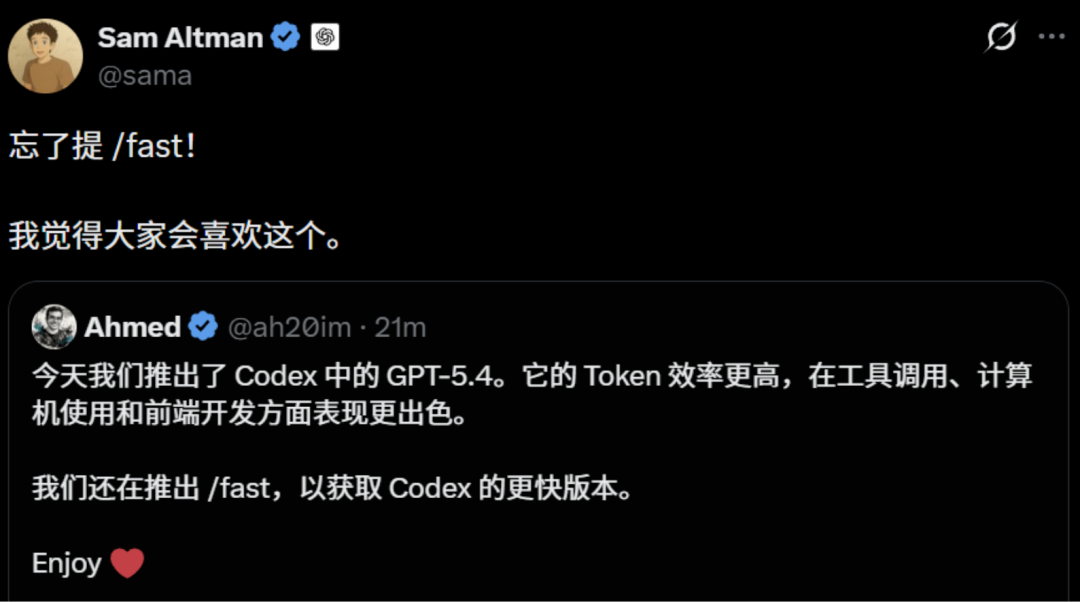Open the Grok explain-post icon
The image size is (1080, 602).
click(x=1001, y=37)
